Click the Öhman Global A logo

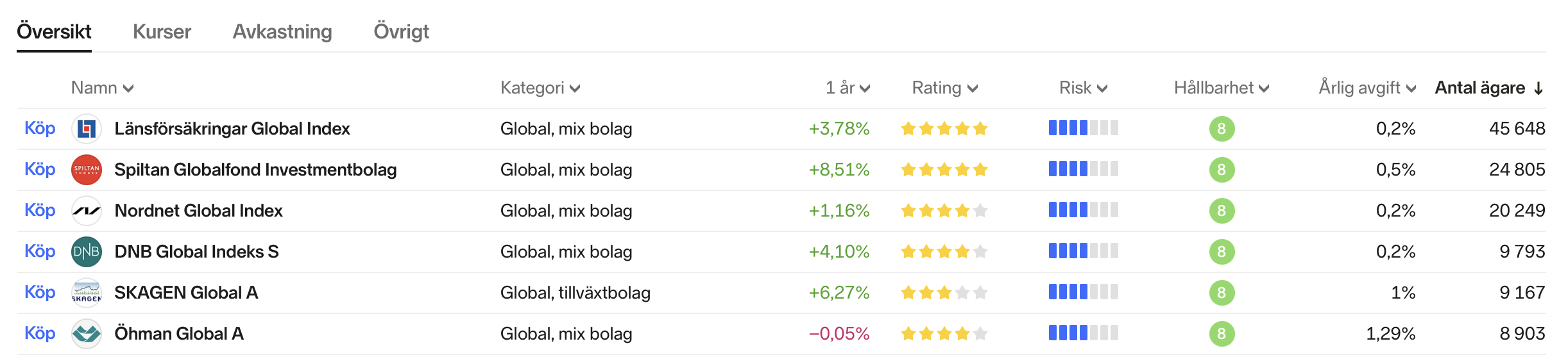[87, 334]
